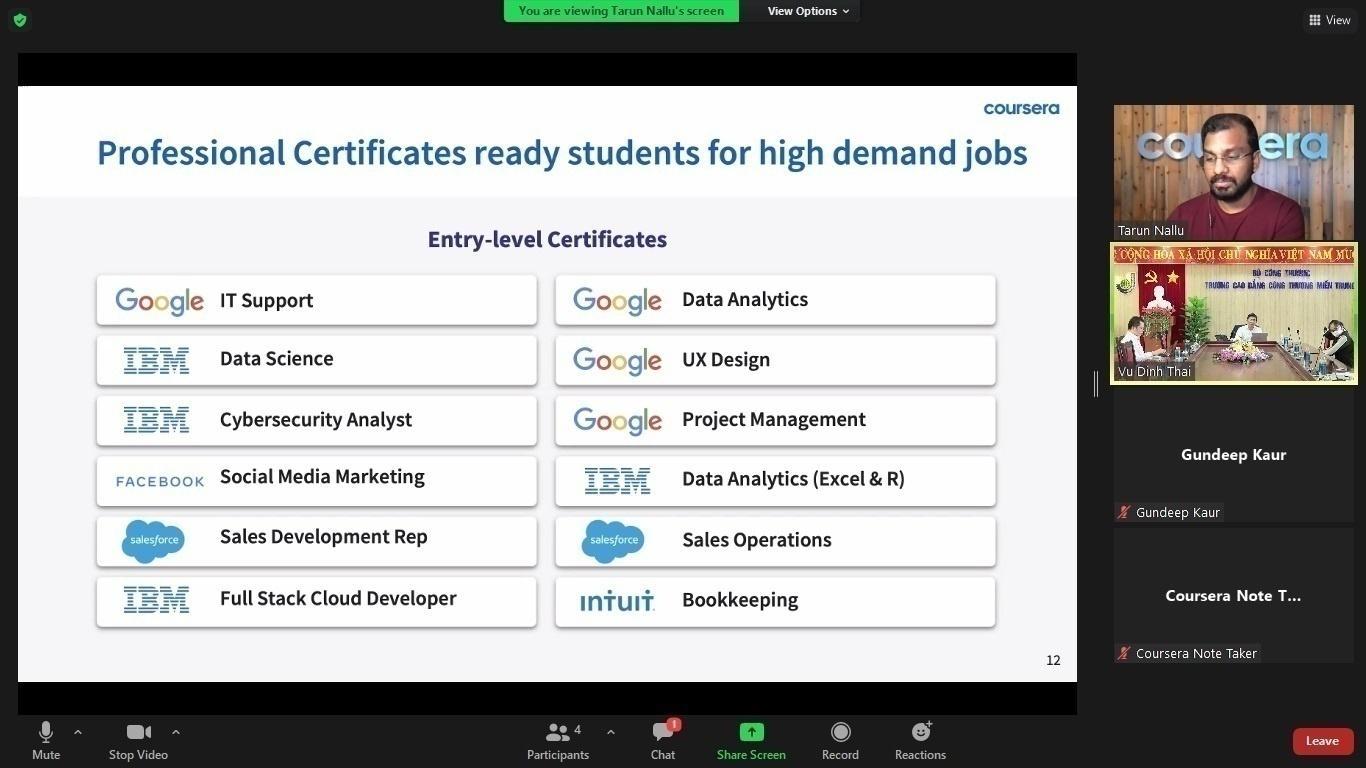The width and height of the screenshot is (1366, 768).
Task: Select Vu Dinh Thai's video thumbnail
Action: point(1233,313)
